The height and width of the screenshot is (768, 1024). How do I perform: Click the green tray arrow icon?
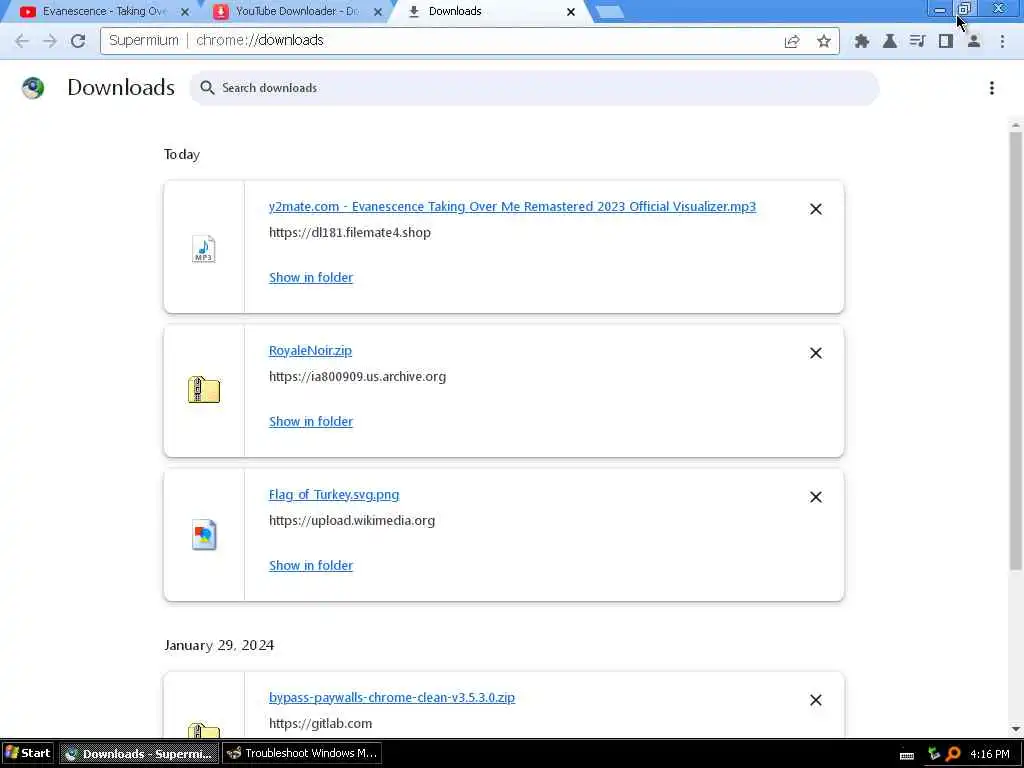pyautogui.click(x=933, y=754)
